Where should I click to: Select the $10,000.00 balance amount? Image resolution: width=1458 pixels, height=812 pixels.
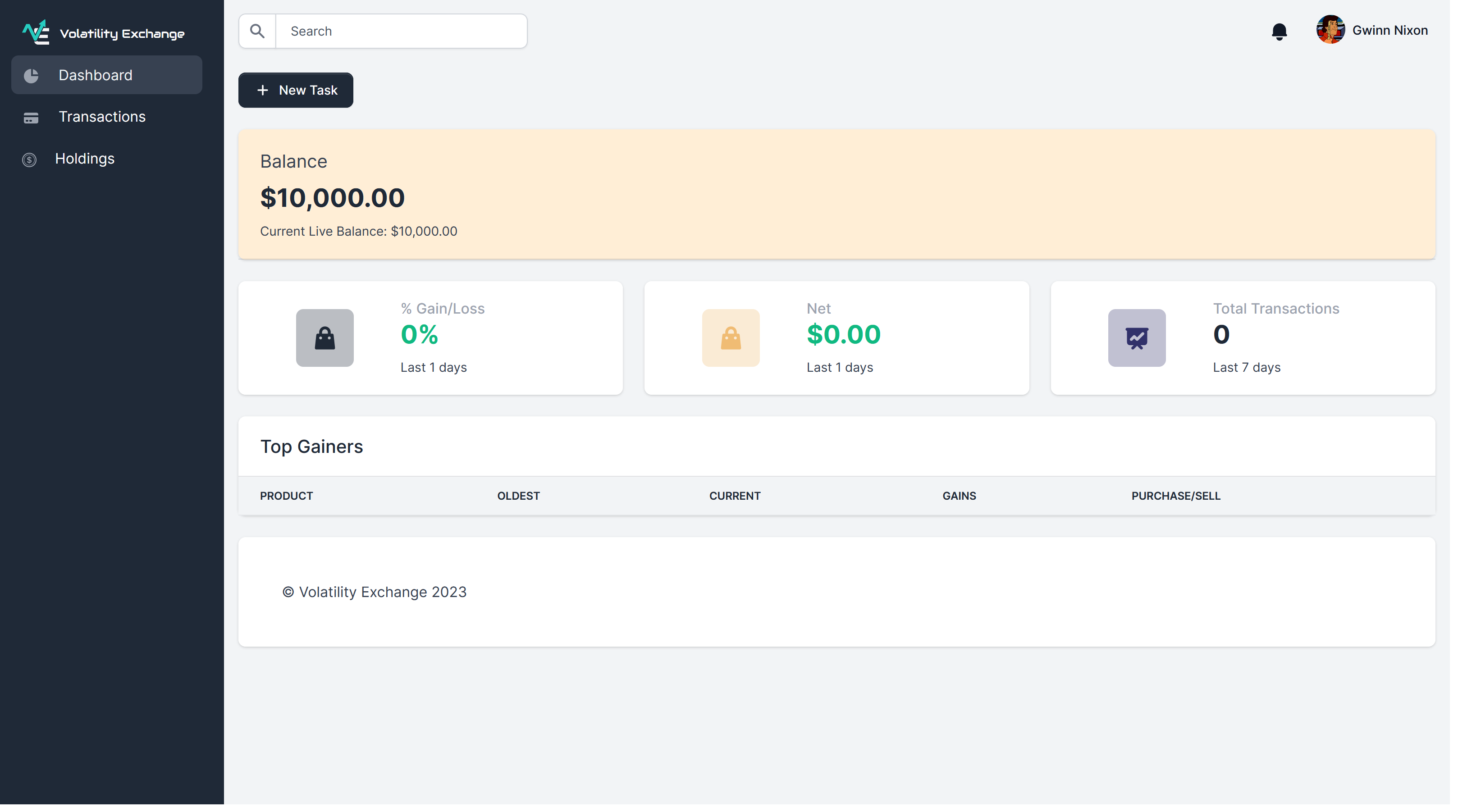pyautogui.click(x=334, y=199)
